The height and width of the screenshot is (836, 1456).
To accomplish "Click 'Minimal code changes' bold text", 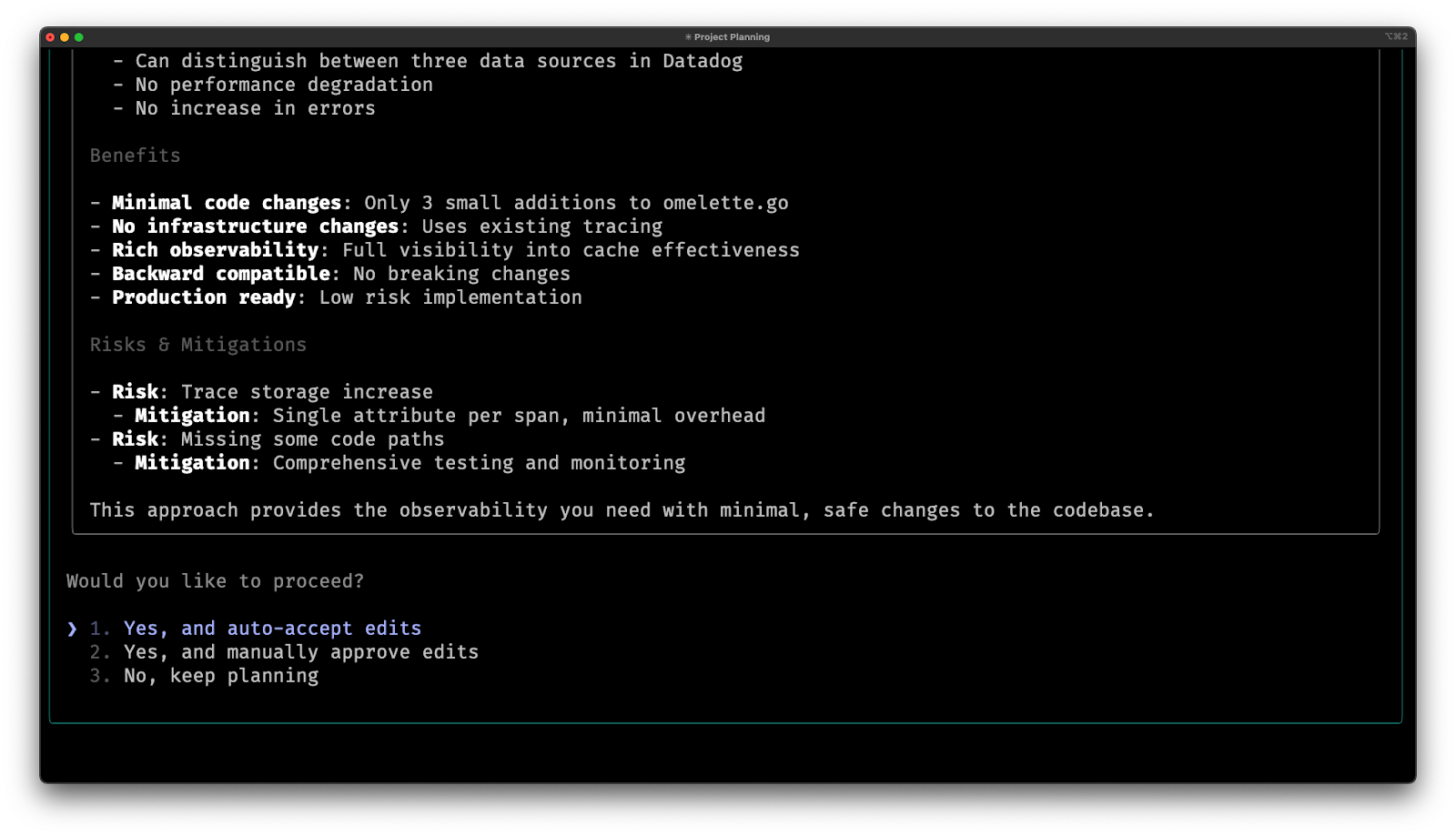I will (226, 203).
